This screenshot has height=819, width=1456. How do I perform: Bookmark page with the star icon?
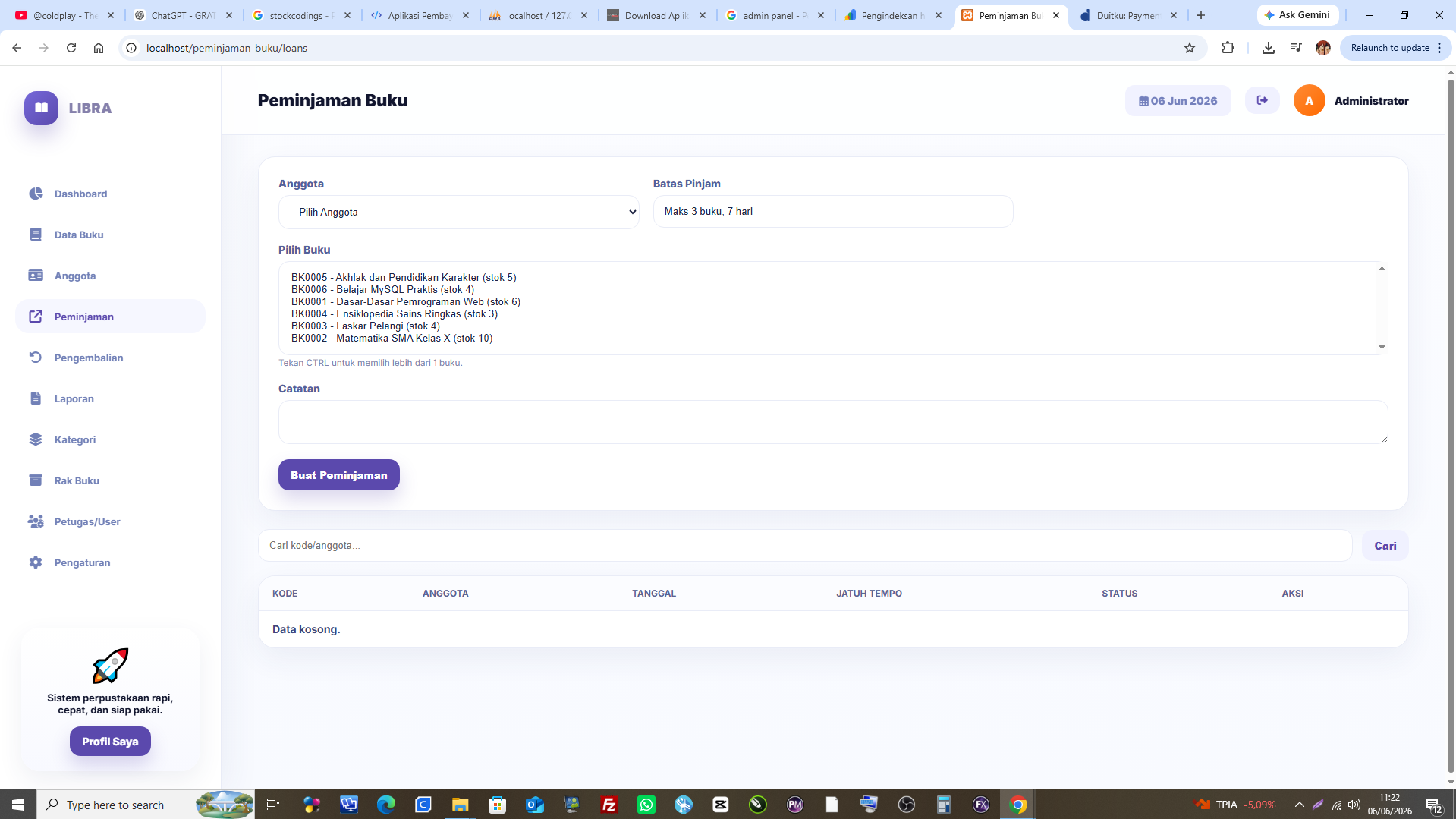pos(1189,48)
